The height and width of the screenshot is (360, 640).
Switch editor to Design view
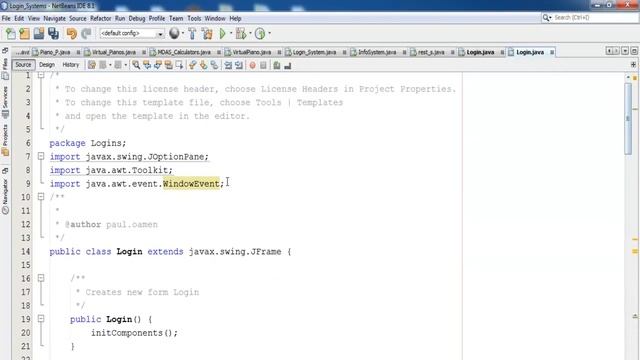coord(47,65)
